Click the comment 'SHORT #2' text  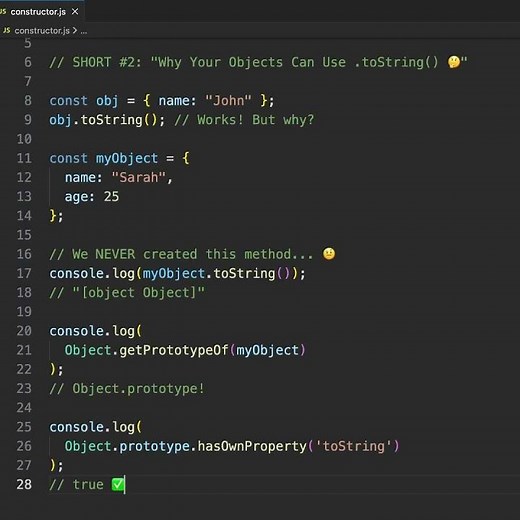coord(107,62)
